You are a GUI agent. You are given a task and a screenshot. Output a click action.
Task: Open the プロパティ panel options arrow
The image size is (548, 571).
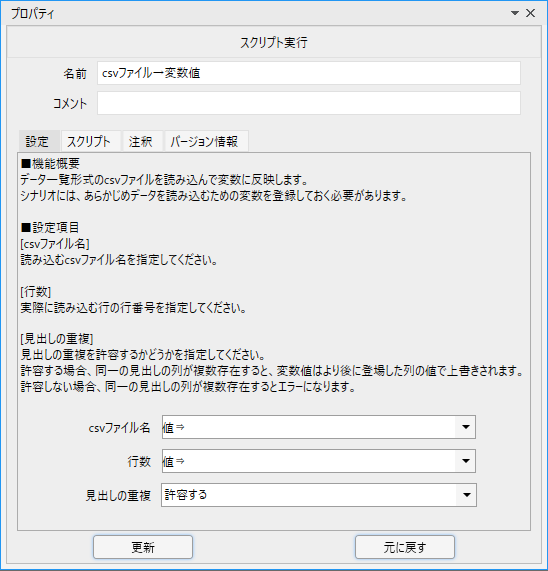coord(515,13)
